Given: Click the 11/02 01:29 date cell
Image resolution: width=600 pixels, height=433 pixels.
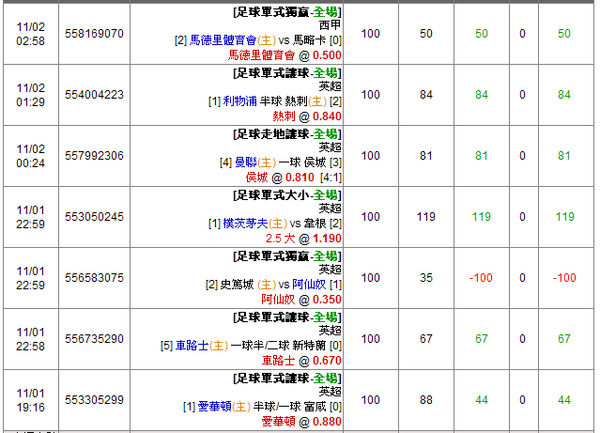Looking at the screenshot, I should tap(31, 95).
